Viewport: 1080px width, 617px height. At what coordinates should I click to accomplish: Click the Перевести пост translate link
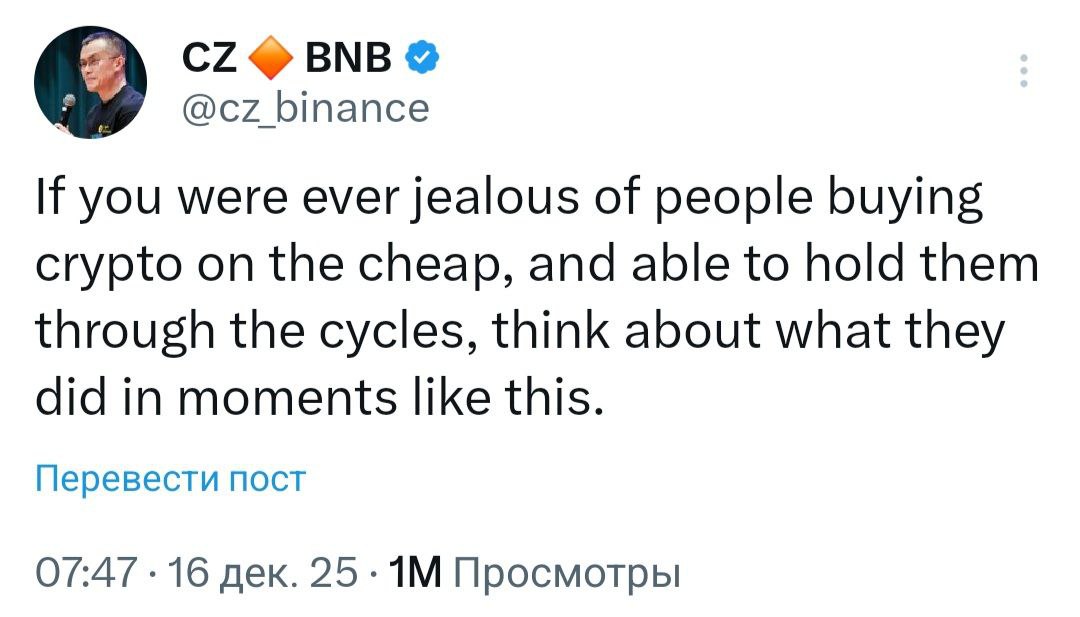pyautogui.click(x=166, y=478)
